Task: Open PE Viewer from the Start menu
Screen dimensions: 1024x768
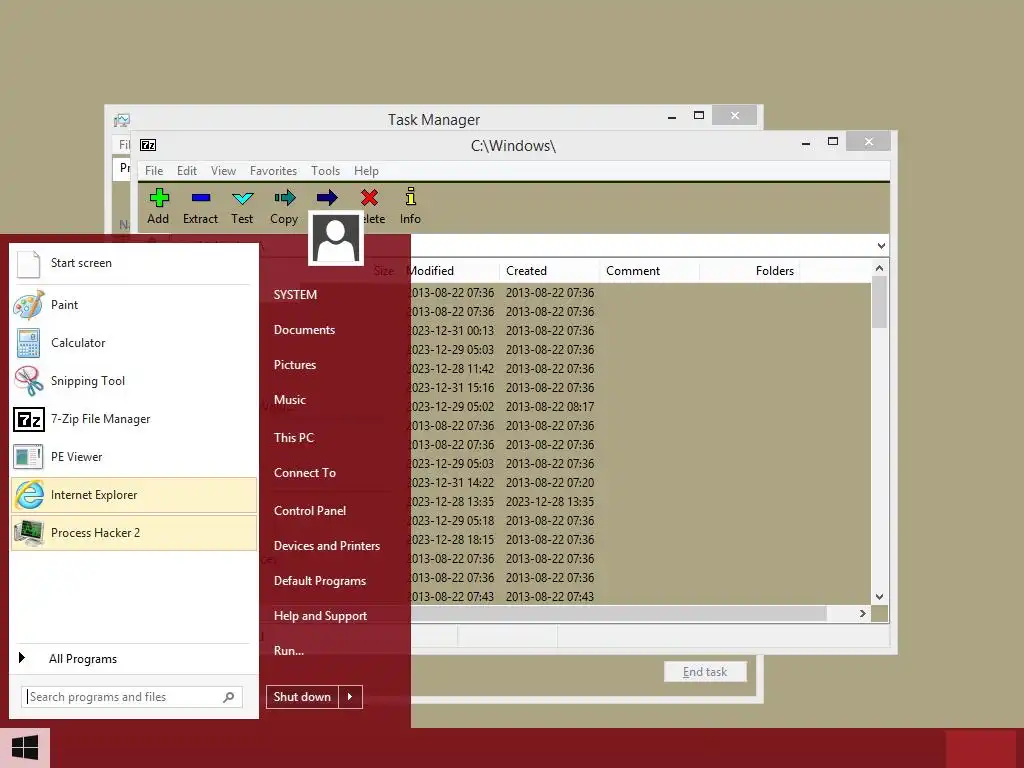Action: click(x=134, y=456)
